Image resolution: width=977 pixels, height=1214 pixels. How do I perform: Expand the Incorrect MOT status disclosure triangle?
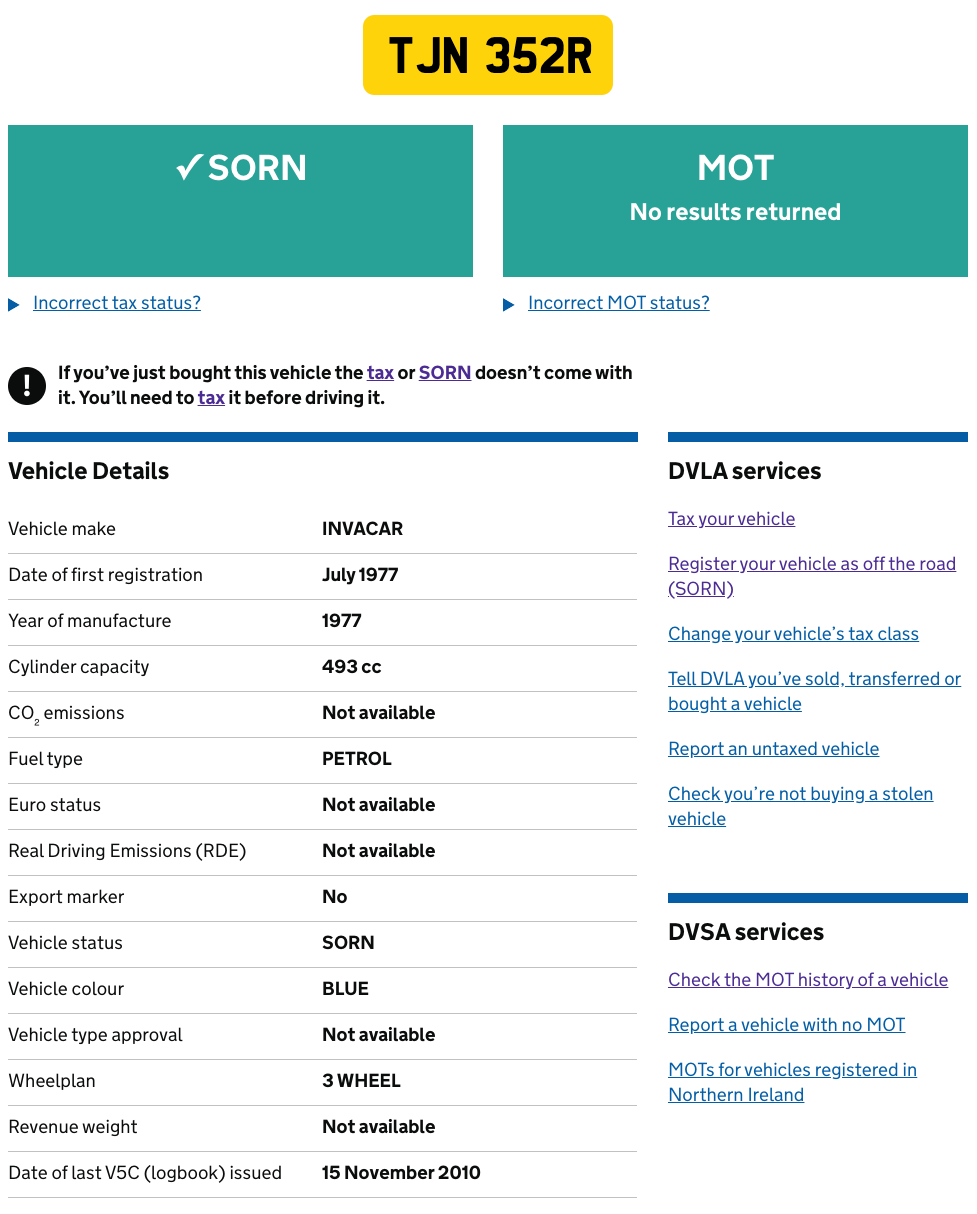point(509,305)
